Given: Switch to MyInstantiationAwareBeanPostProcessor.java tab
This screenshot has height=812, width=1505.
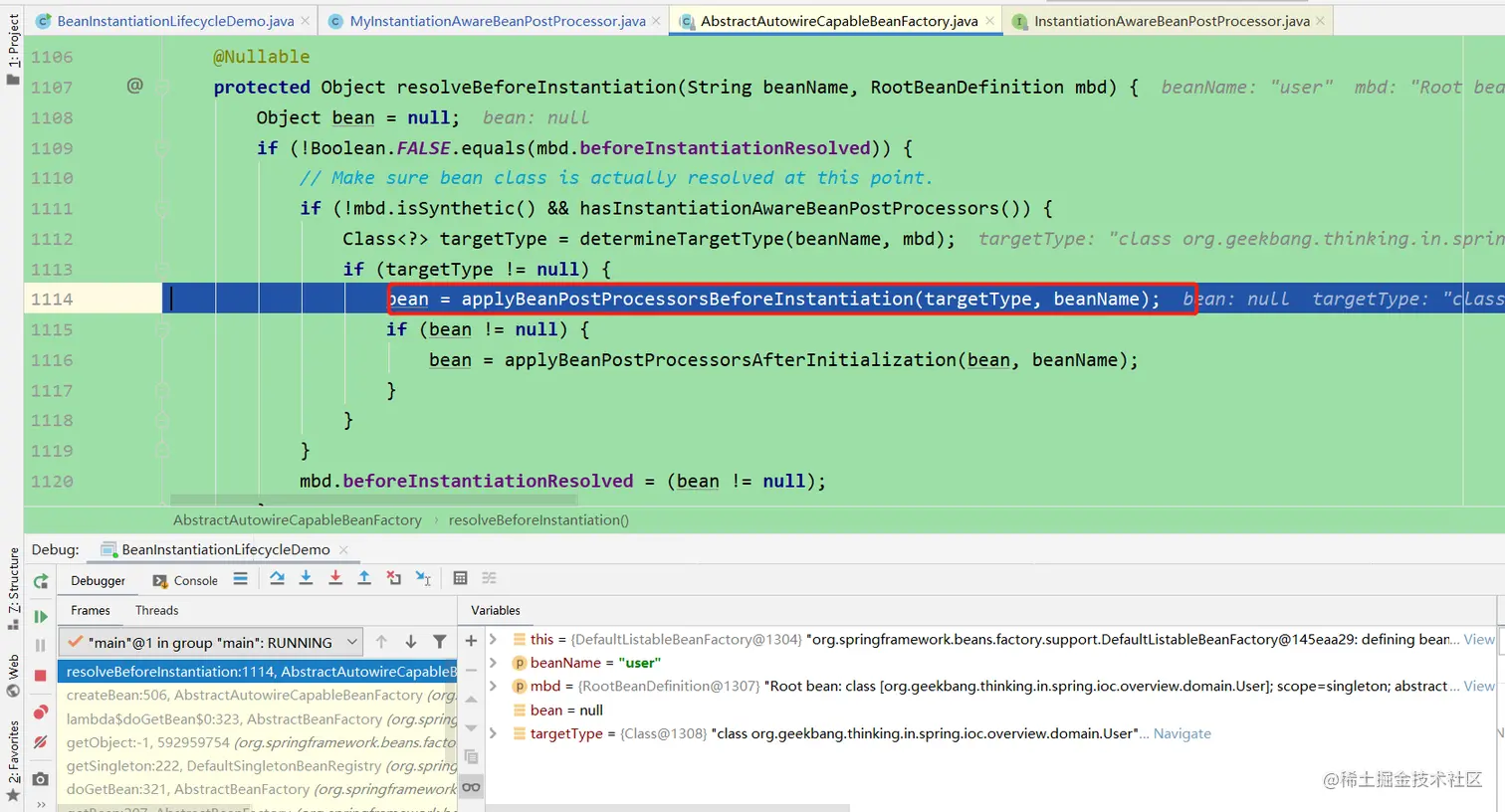Looking at the screenshot, I should (x=498, y=21).
